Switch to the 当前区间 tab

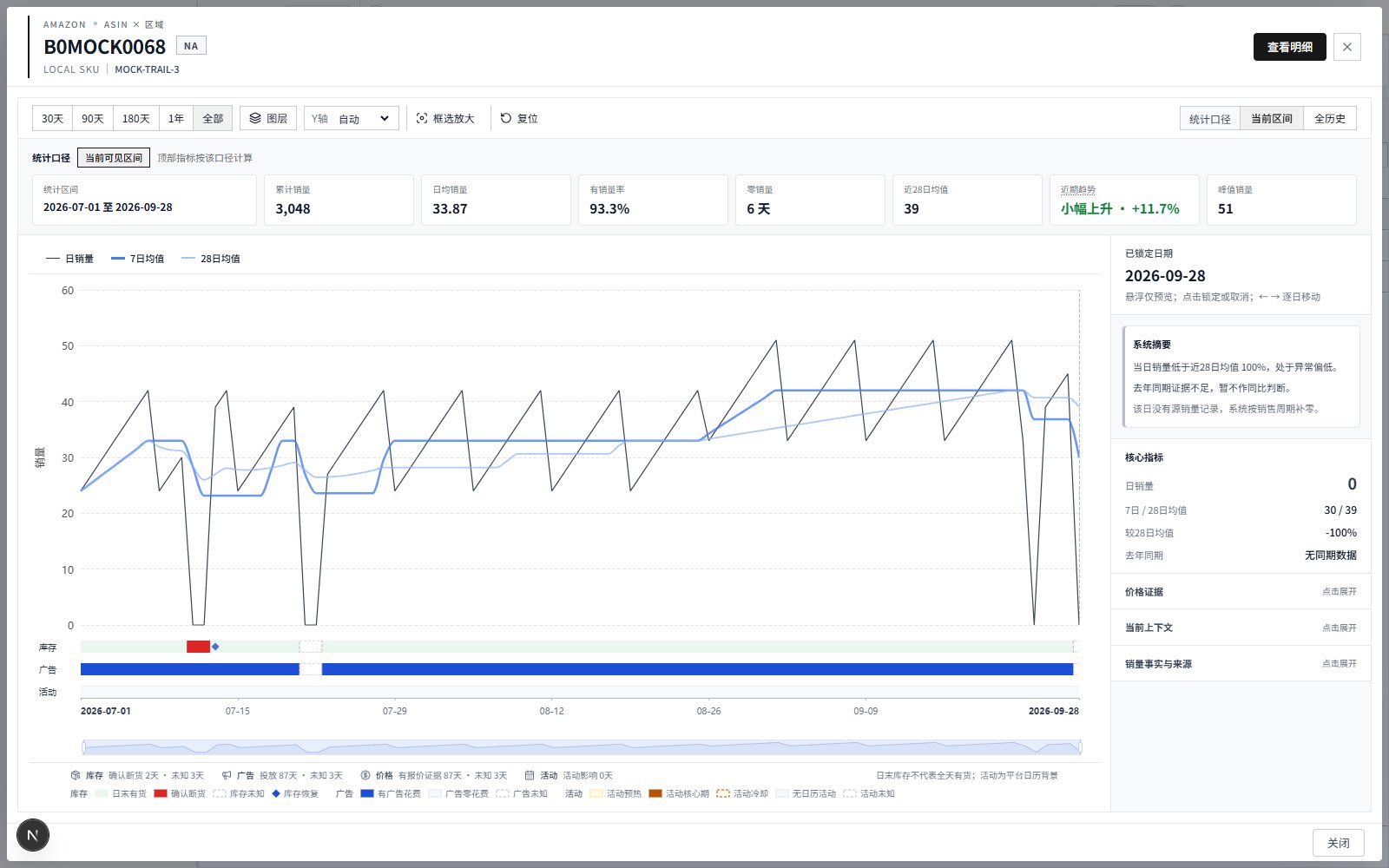[x=1272, y=118]
